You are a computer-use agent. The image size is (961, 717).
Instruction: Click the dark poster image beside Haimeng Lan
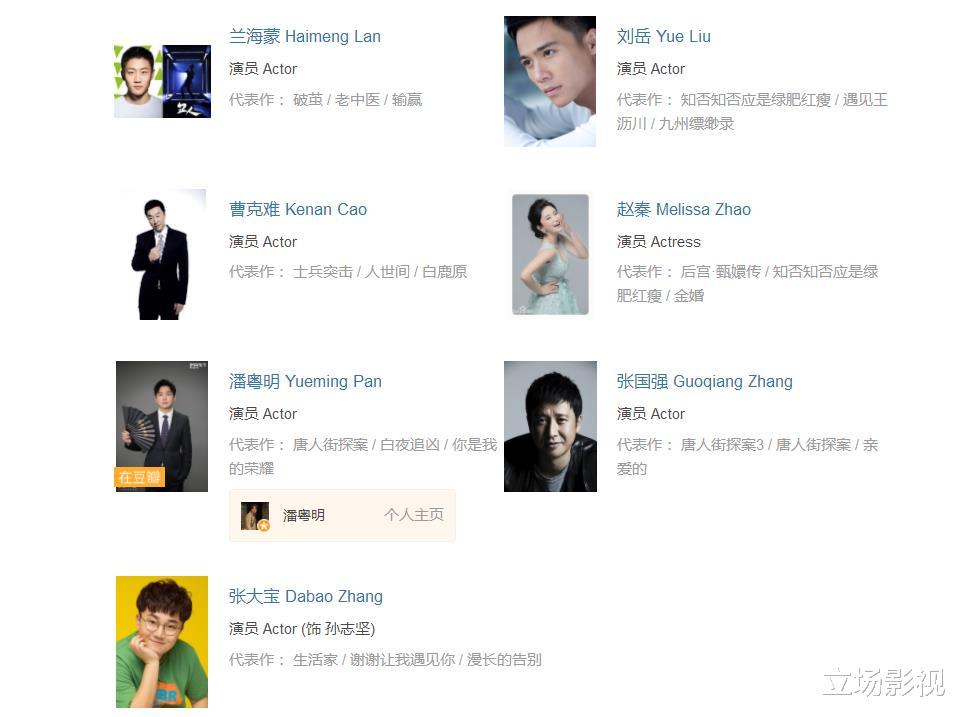[187, 81]
